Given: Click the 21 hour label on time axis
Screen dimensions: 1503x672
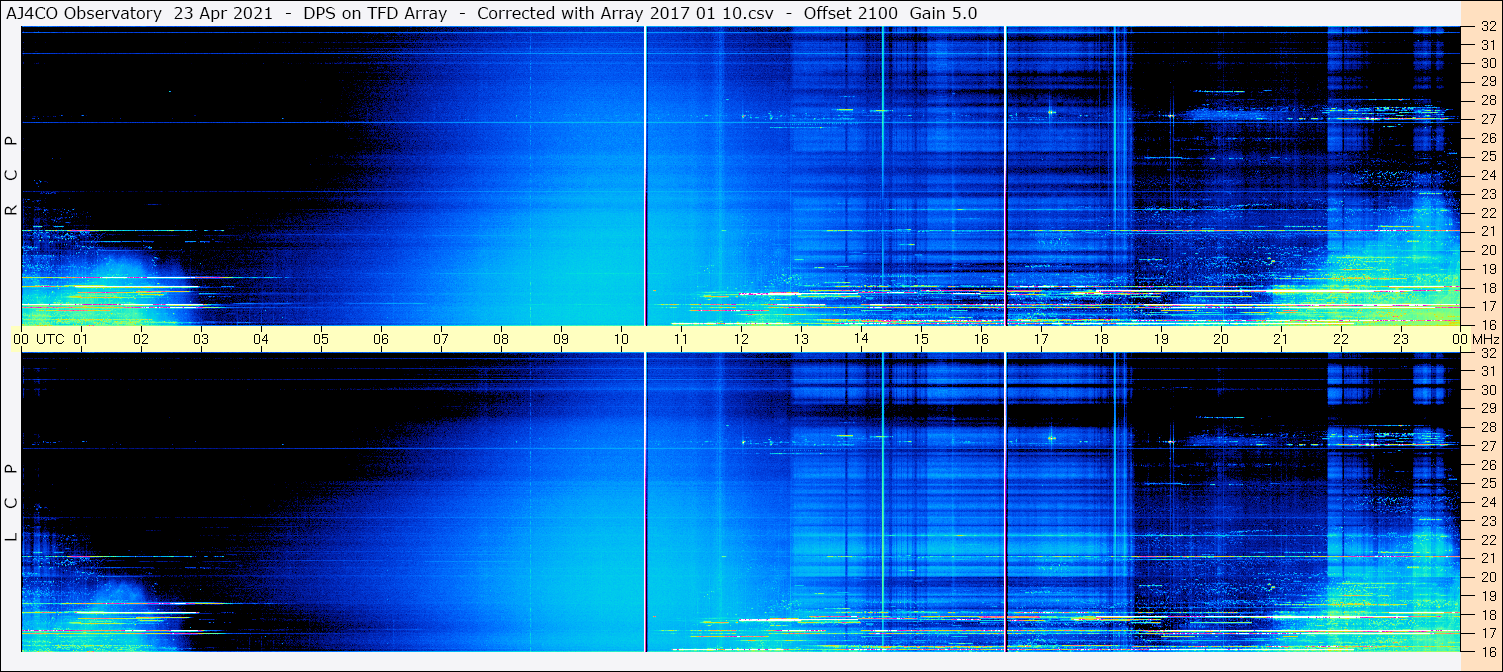Looking at the screenshot, I should 1281,339.
